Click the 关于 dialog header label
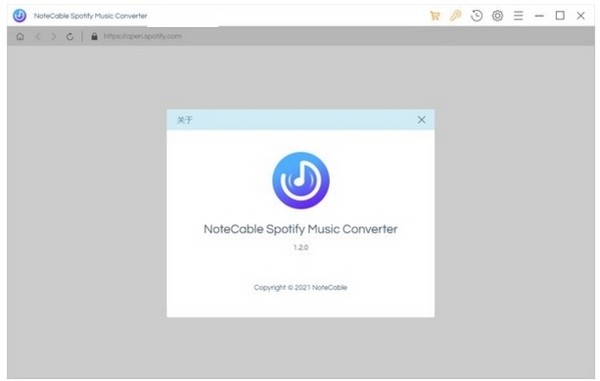 pyautogui.click(x=184, y=120)
